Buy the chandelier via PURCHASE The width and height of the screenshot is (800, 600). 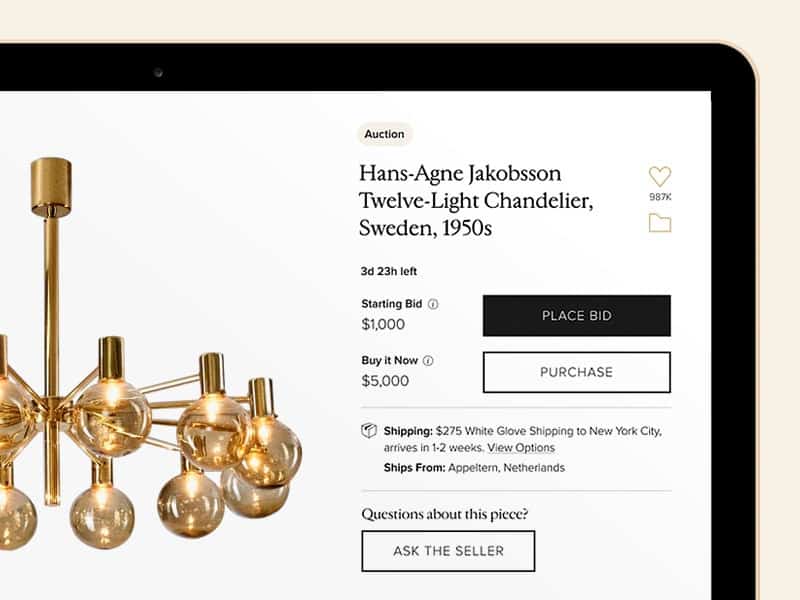[x=576, y=372]
